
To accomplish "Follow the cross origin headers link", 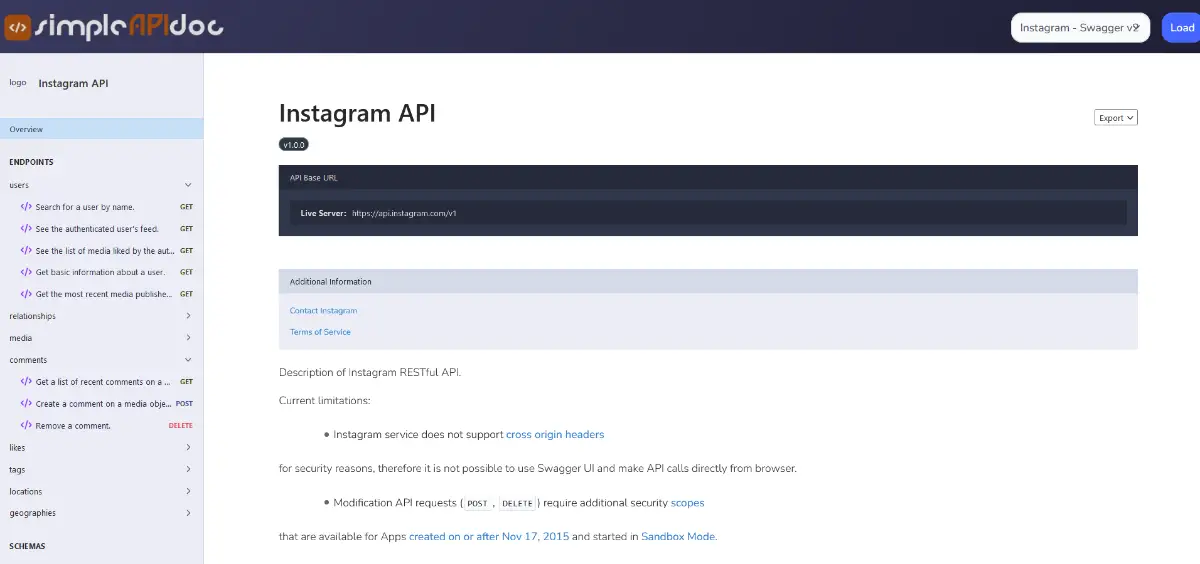I will (555, 434).
